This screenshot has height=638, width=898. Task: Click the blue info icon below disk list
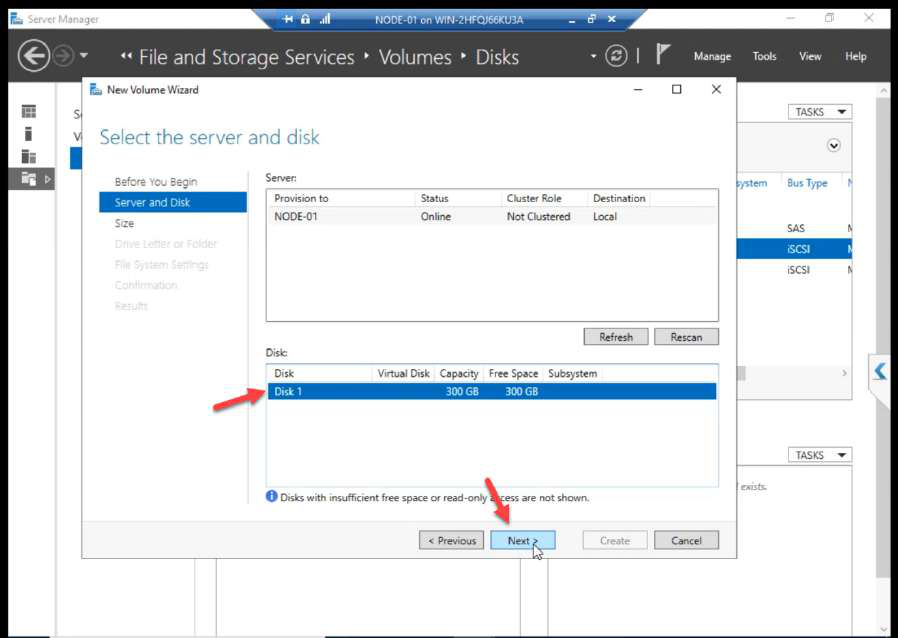(x=271, y=497)
